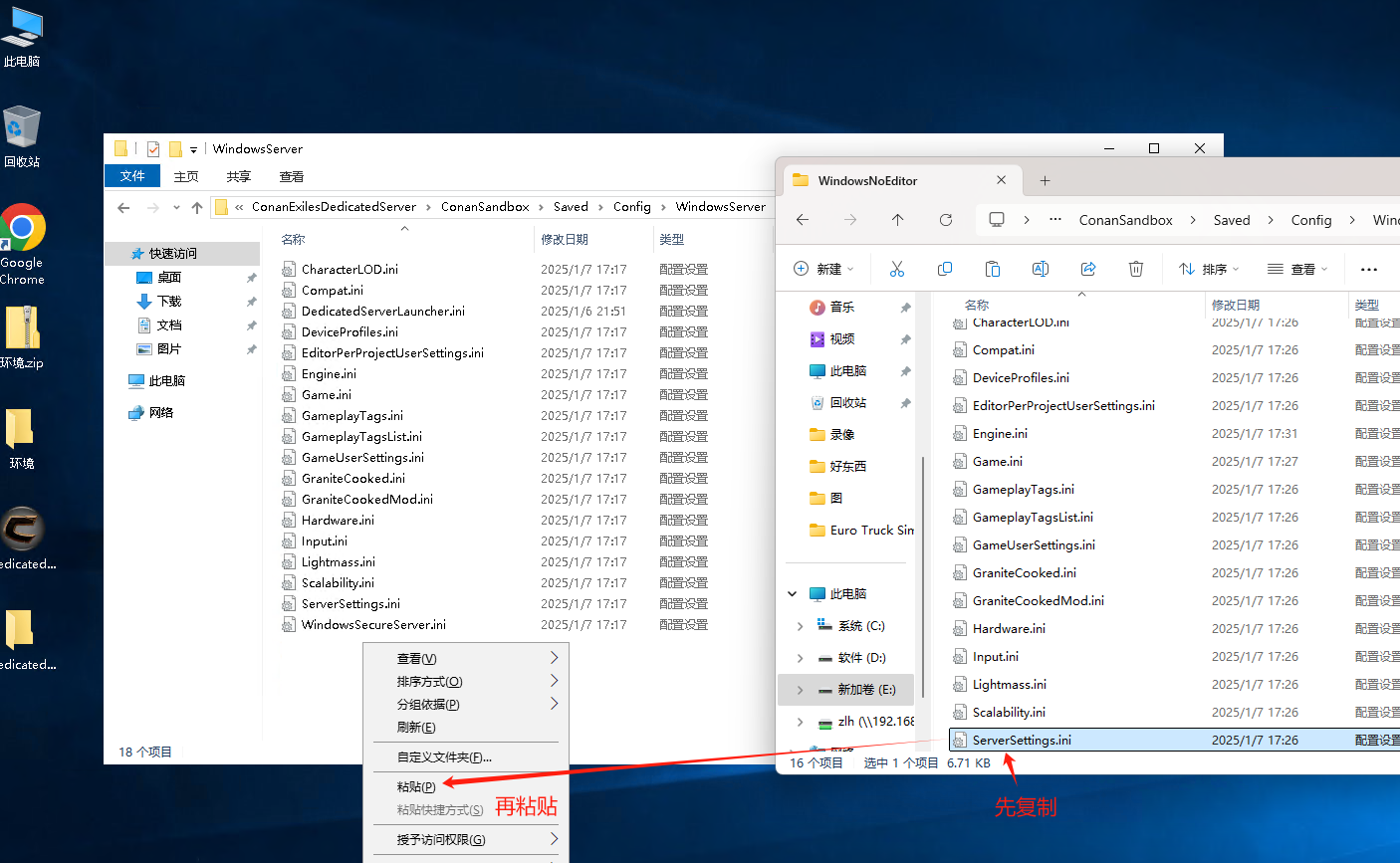Select the 环境 folder on the desktop

click(22, 439)
